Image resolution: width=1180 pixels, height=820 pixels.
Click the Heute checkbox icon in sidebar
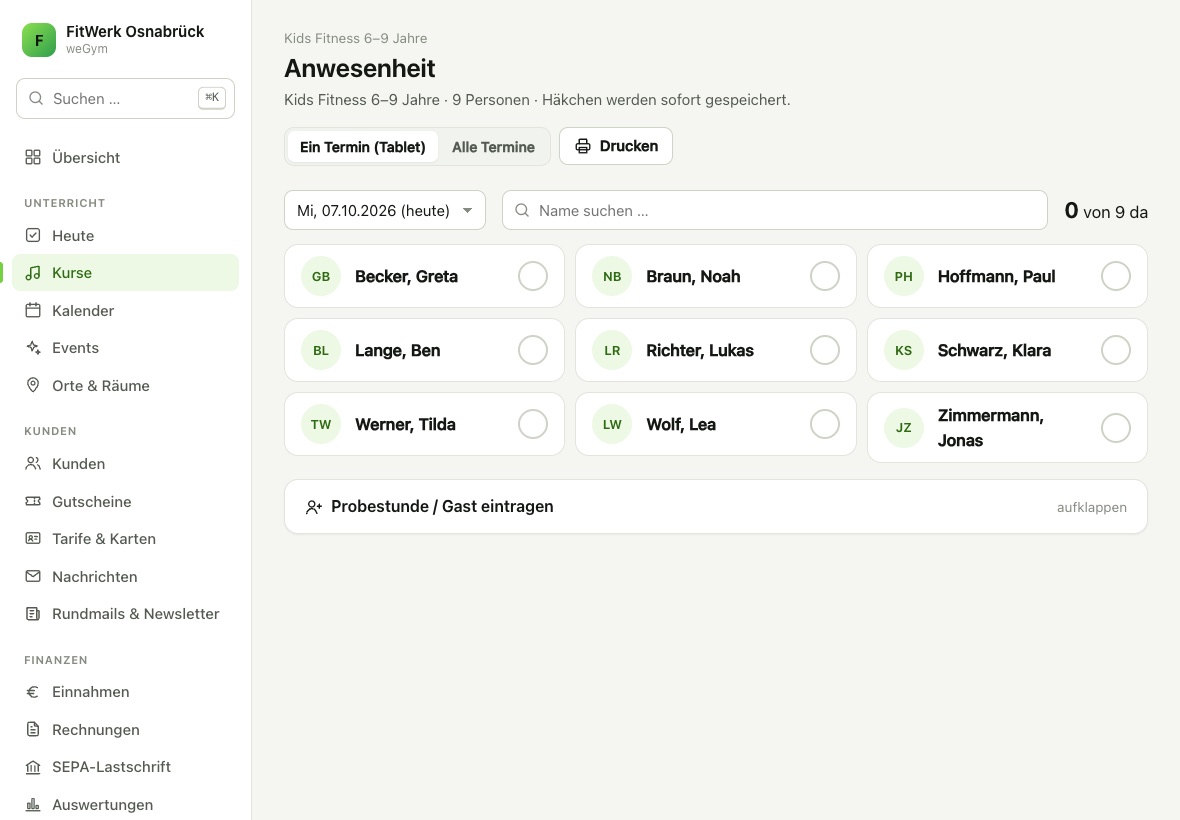[33, 235]
